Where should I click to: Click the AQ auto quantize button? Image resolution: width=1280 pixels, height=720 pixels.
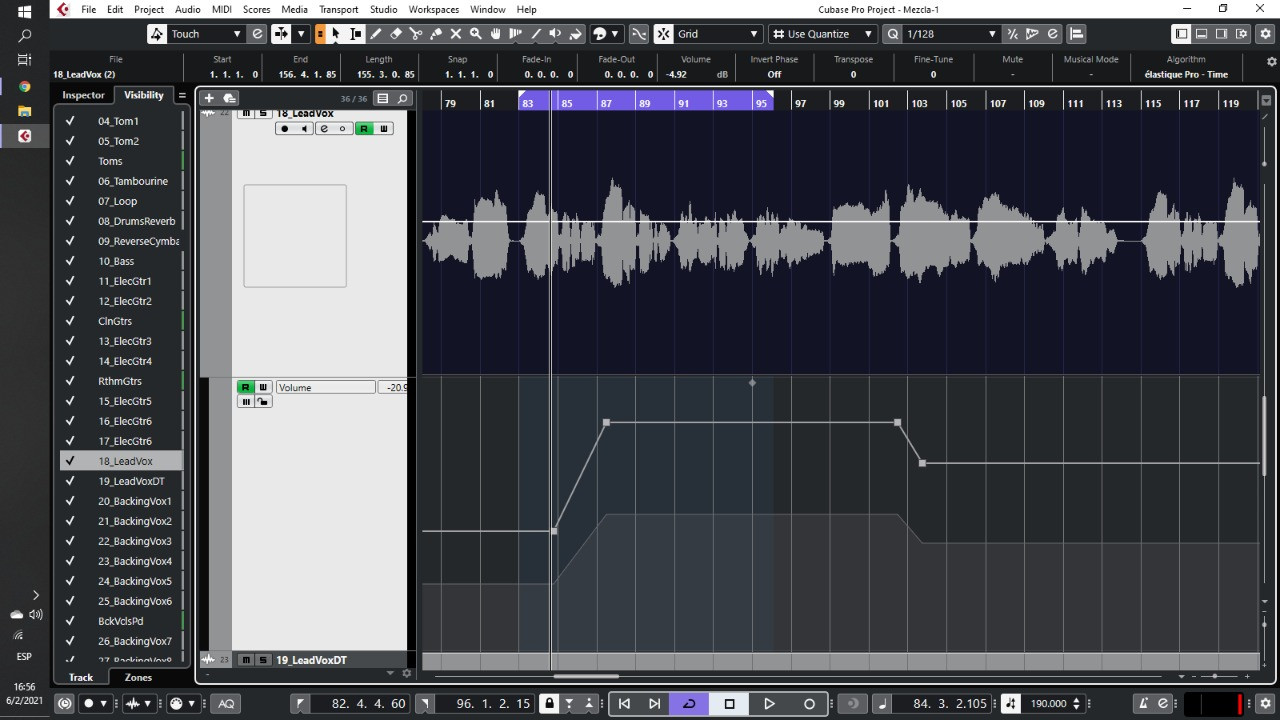coord(226,703)
